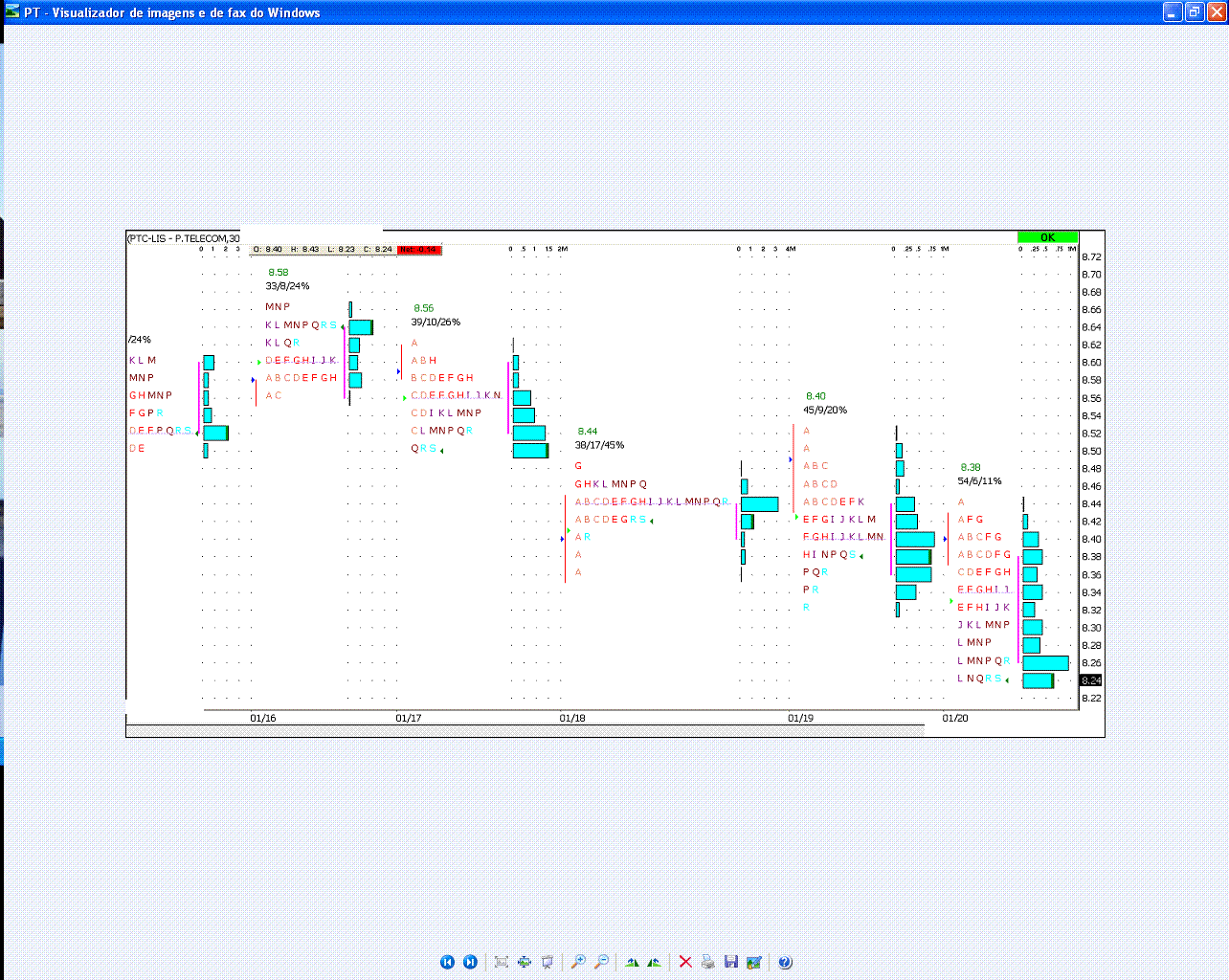This screenshot has height=980, width=1229.
Task: Open the viewer Help
Action: [785, 962]
